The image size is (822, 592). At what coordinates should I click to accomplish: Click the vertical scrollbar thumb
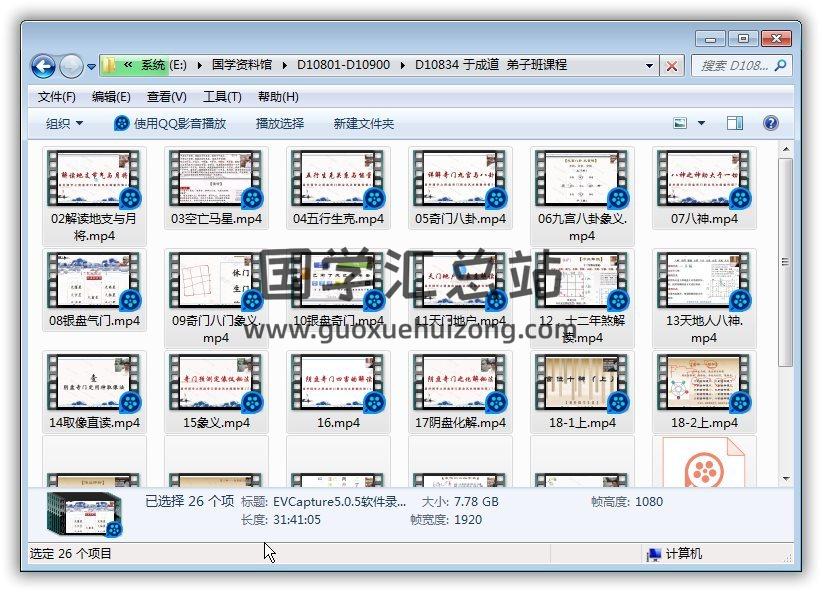click(785, 262)
